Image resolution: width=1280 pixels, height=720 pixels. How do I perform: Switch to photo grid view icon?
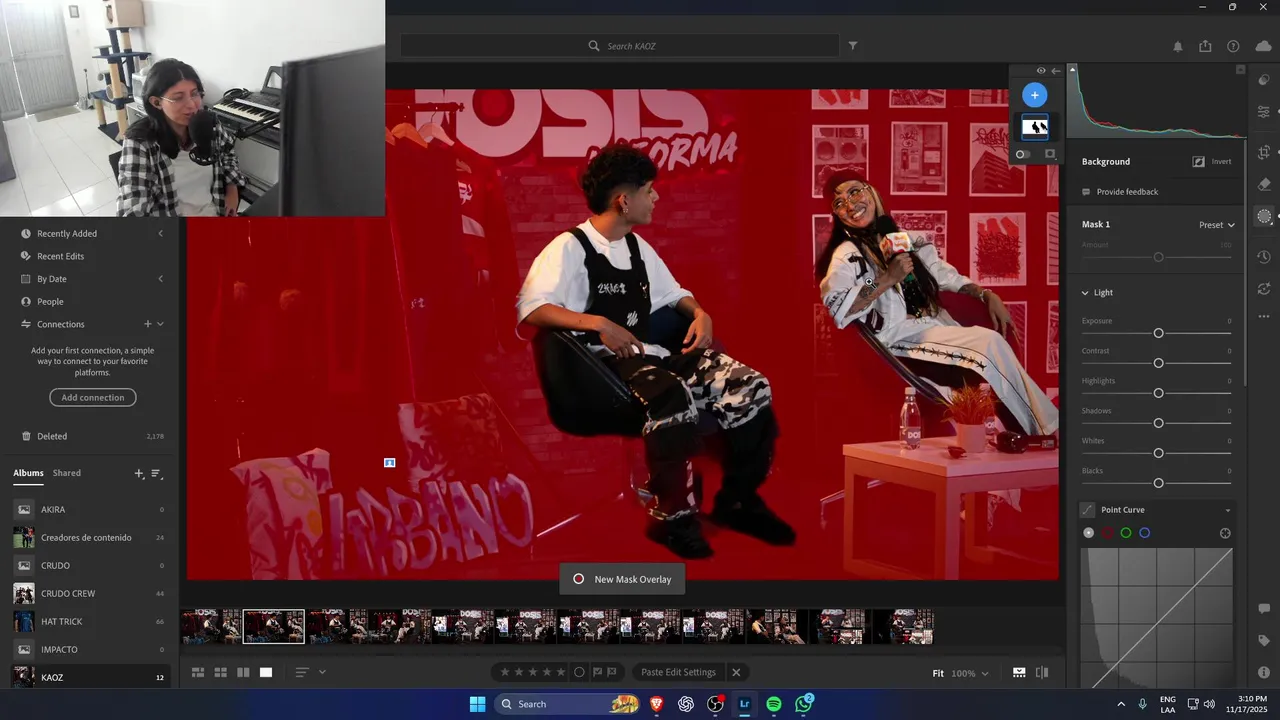click(198, 672)
